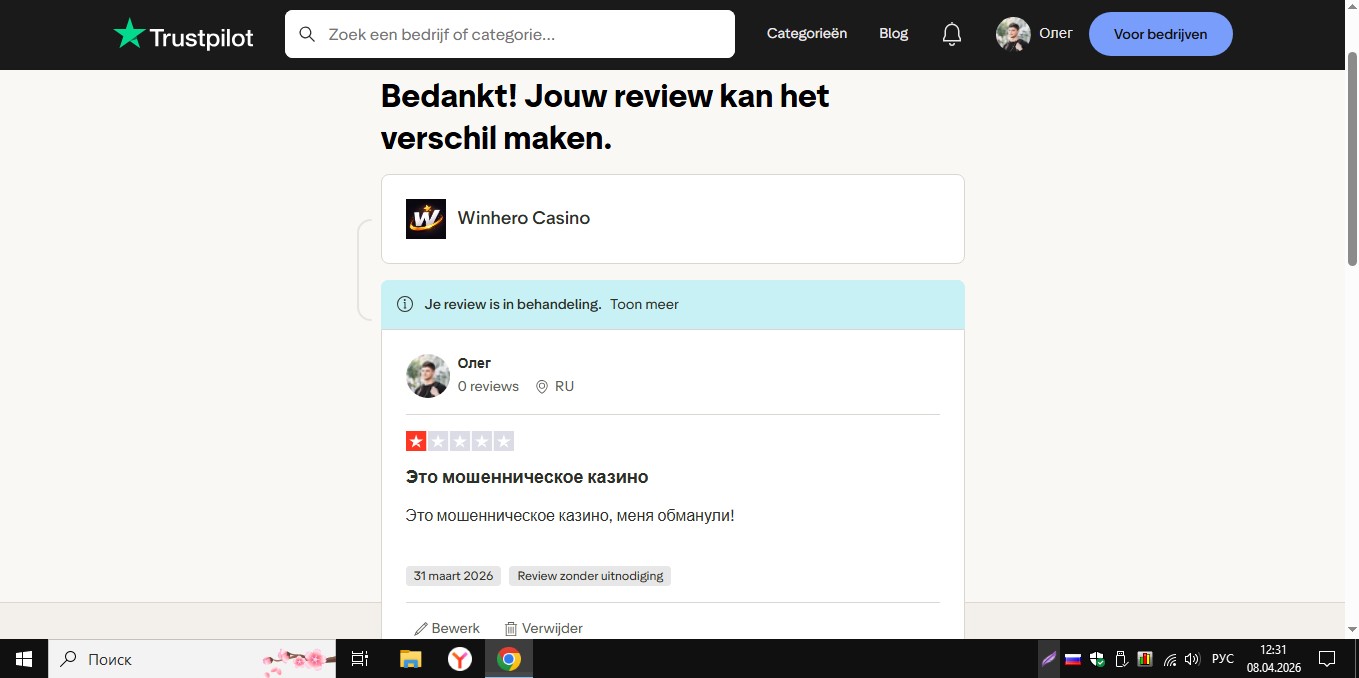Switch input language via РУС indicator
The width and height of the screenshot is (1359, 678).
click(1222, 659)
